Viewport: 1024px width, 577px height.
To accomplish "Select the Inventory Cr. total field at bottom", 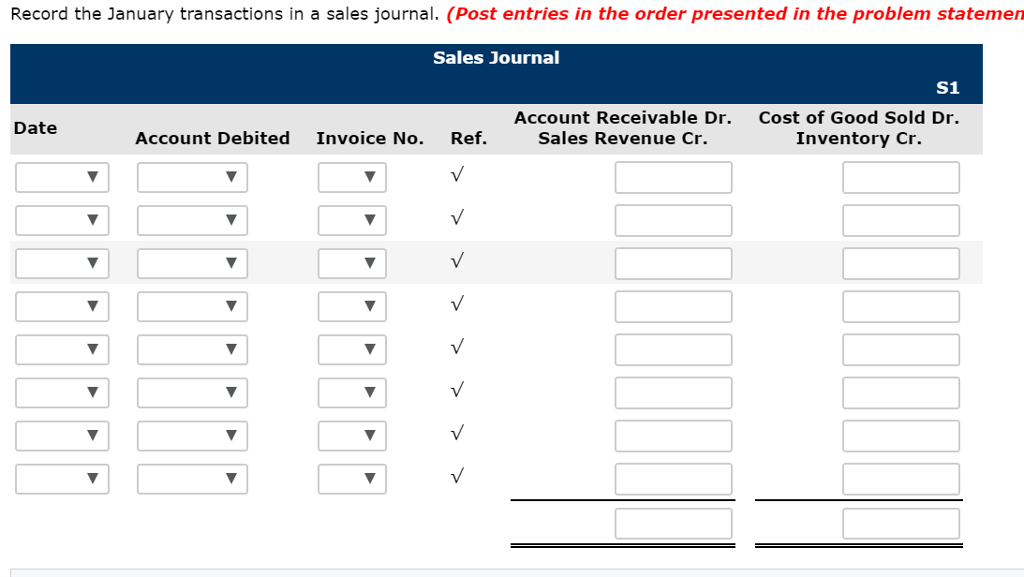I will tap(900, 523).
